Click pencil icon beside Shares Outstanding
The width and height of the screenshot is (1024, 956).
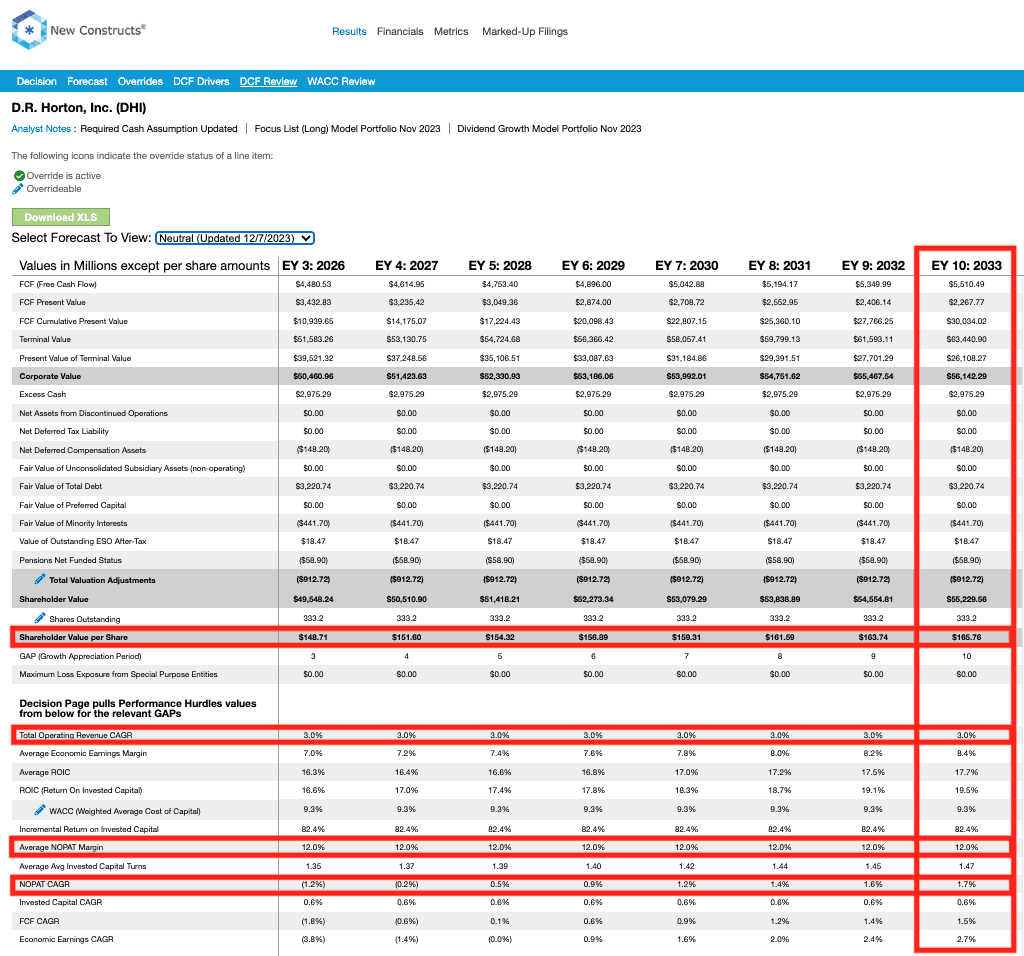[x=40, y=618]
